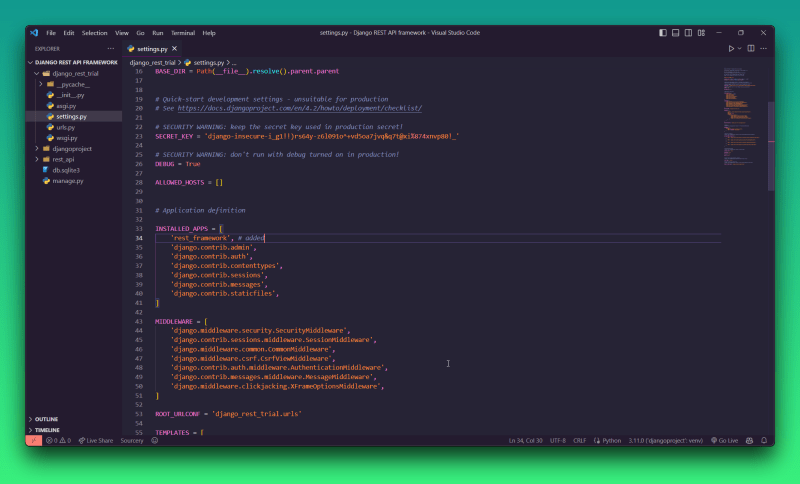This screenshot has width=800, height=484.
Task: Open run options dropdown arrow
Action: (739, 48)
